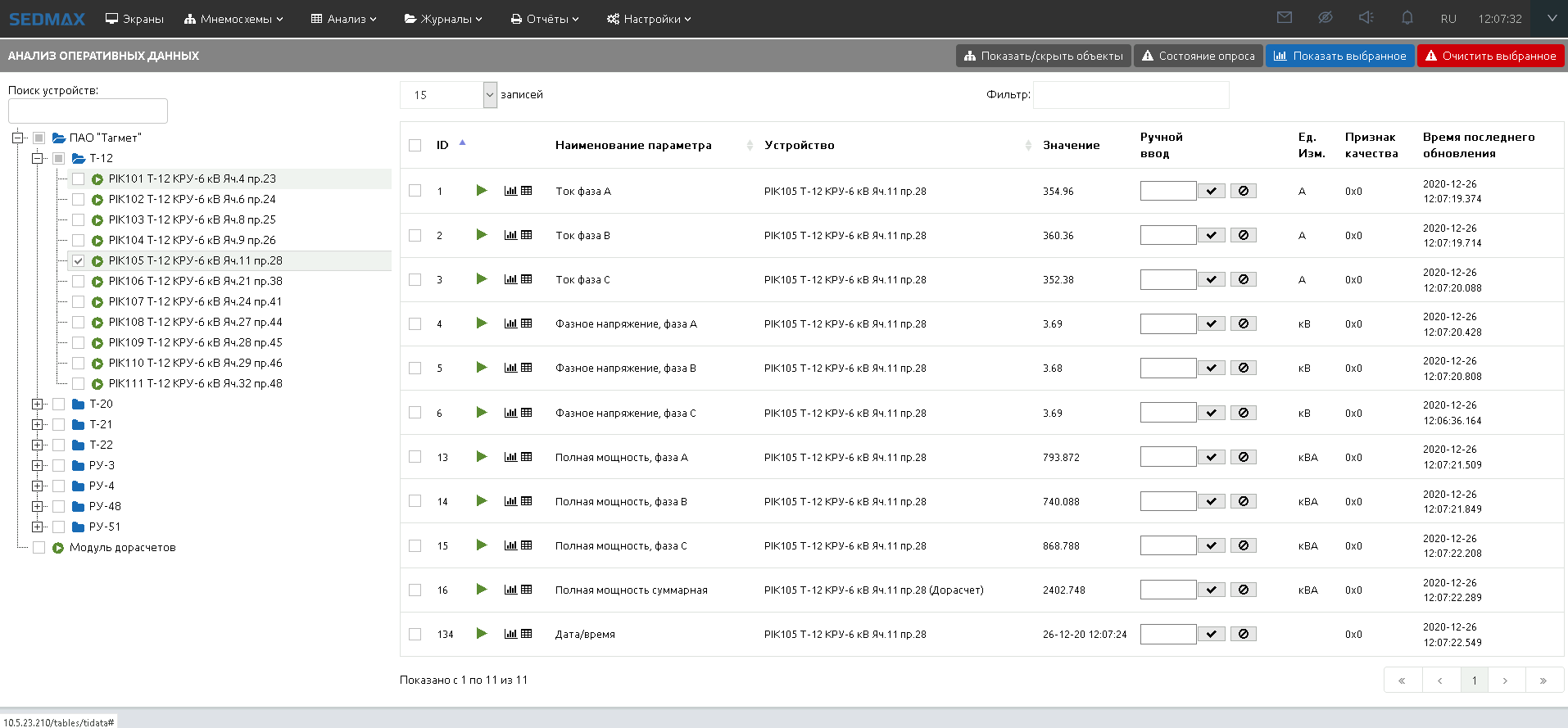Click the crossed-out eye icon in header
Viewport: 1568px width, 728px height.
click(x=1326, y=18)
